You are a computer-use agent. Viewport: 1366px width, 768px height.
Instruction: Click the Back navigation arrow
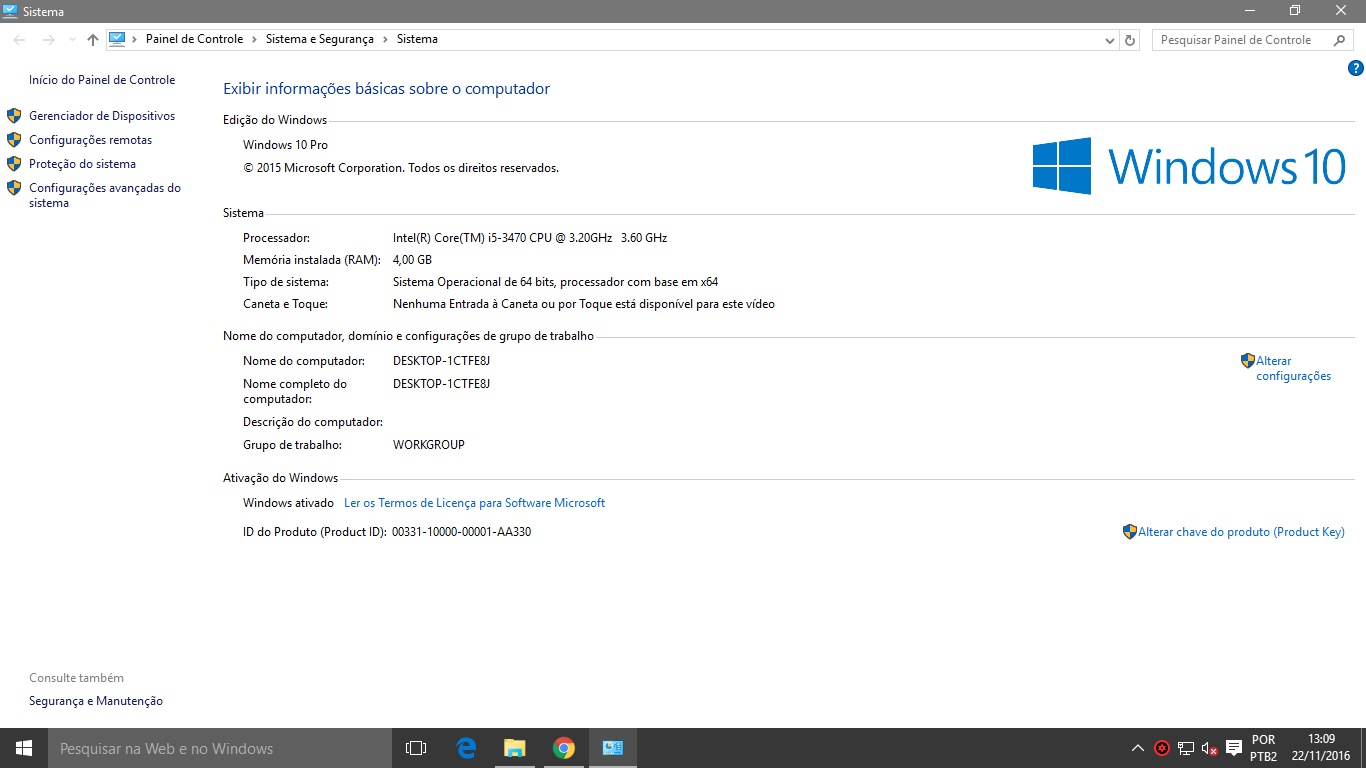click(x=20, y=40)
